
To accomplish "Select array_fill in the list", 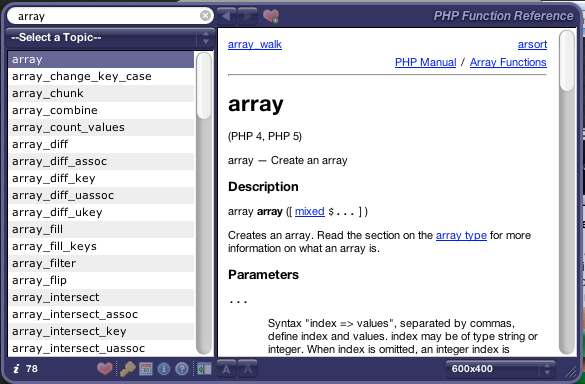I will 101,229.
